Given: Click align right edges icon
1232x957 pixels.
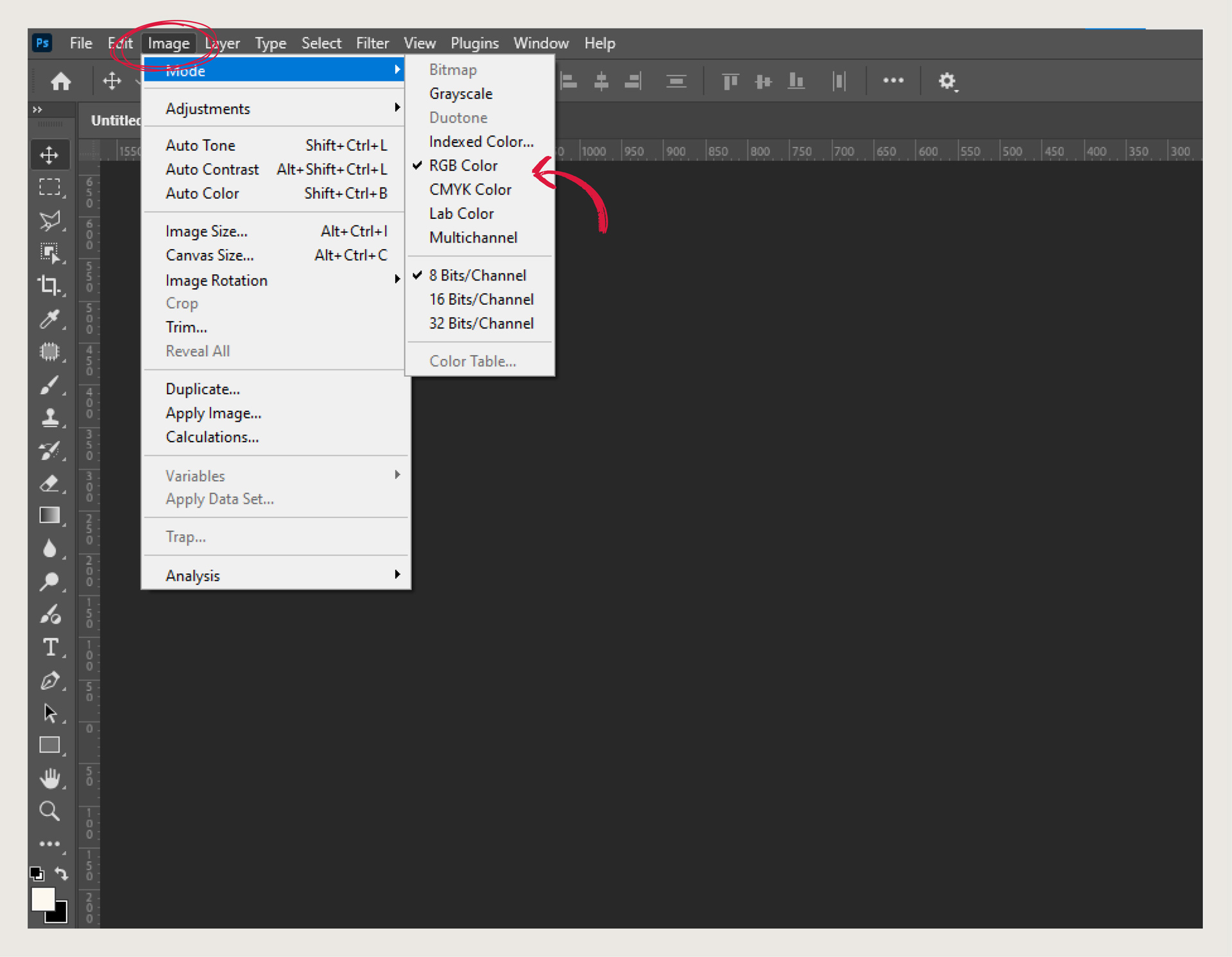Looking at the screenshot, I should coord(633,81).
